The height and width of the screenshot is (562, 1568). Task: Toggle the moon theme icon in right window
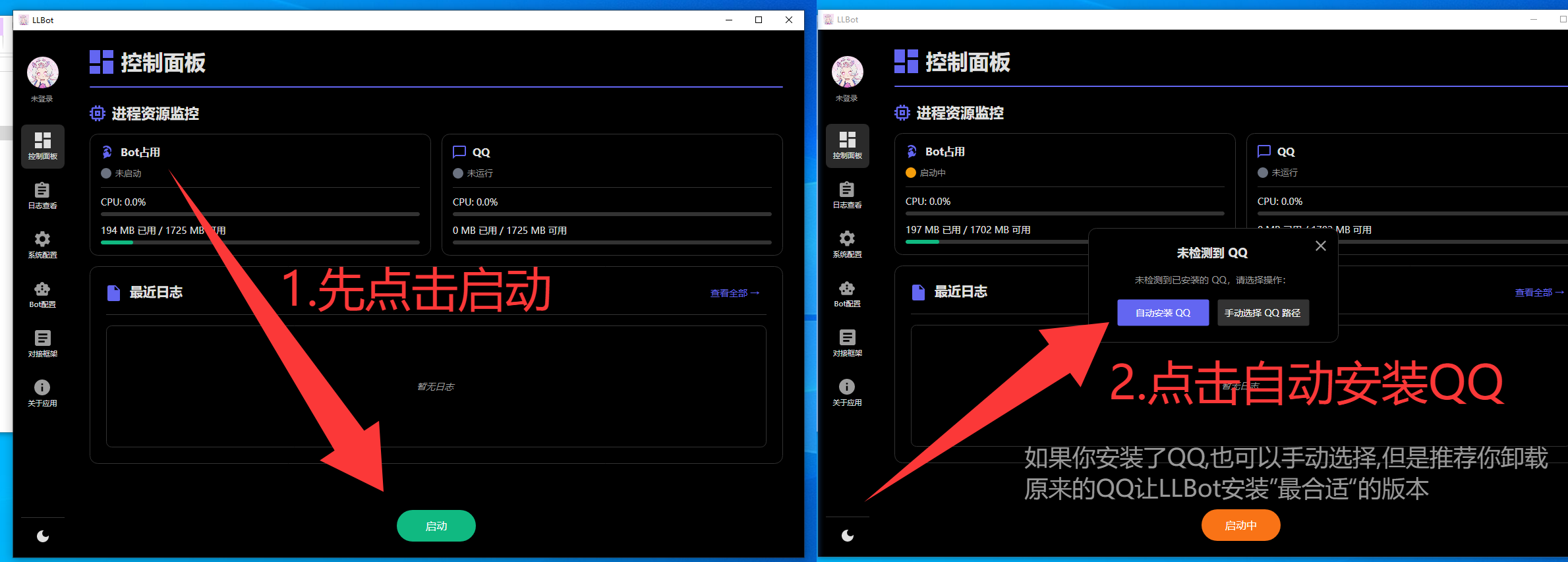[848, 536]
